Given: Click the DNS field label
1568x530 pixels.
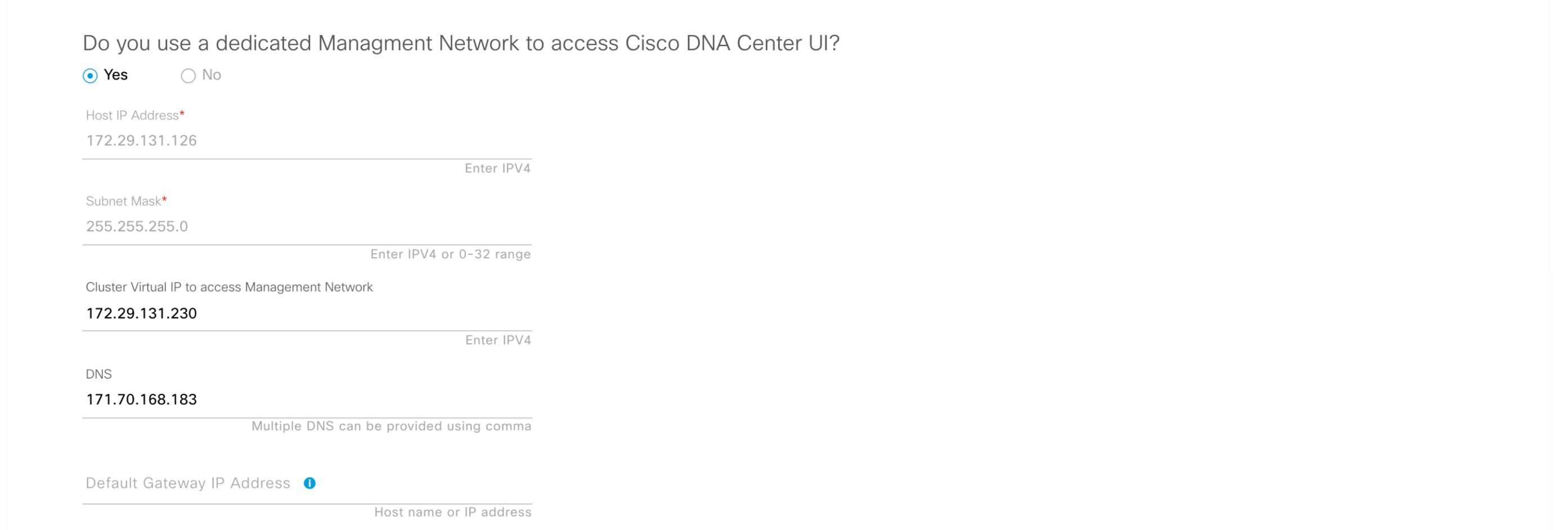Looking at the screenshot, I should [x=98, y=374].
